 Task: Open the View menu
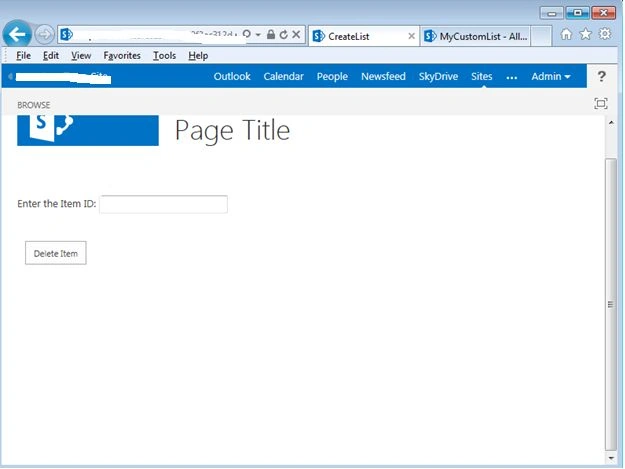pos(81,55)
